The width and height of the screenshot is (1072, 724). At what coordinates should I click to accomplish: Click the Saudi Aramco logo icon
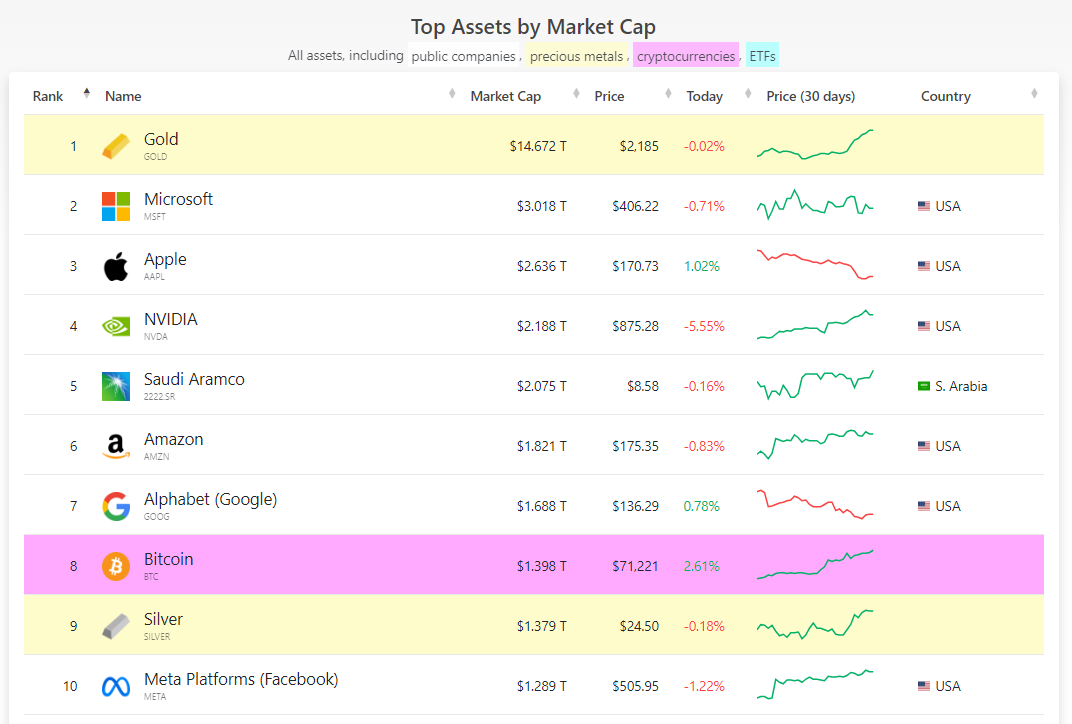tap(116, 386)
